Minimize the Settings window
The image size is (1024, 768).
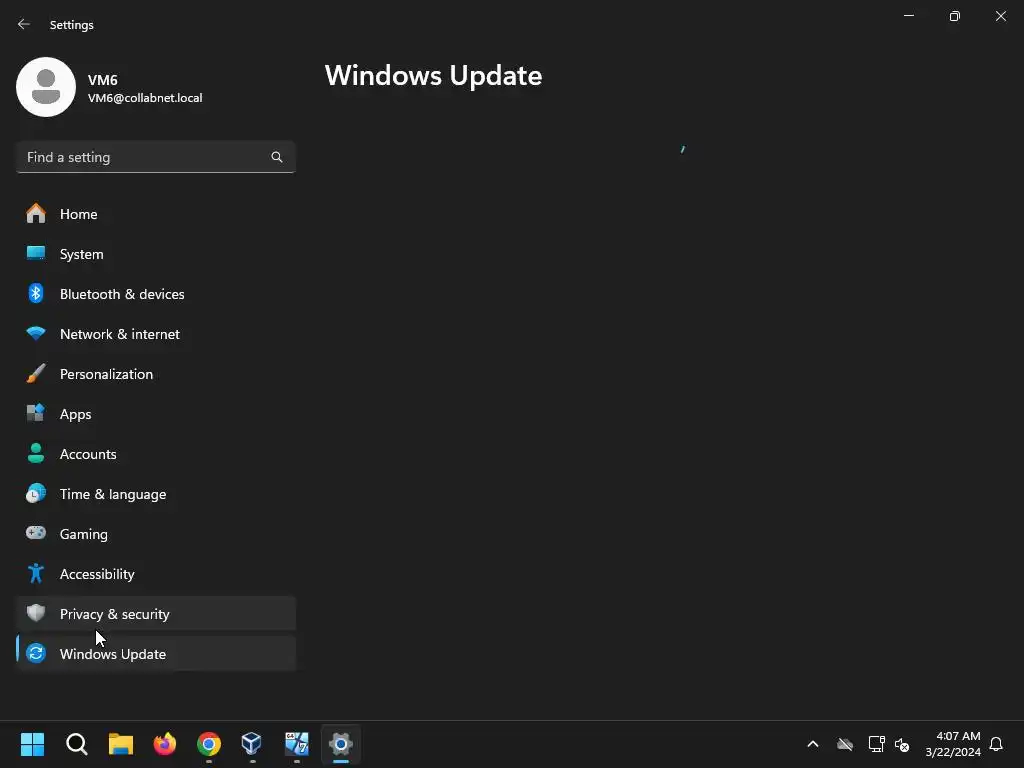pos(908,16)
